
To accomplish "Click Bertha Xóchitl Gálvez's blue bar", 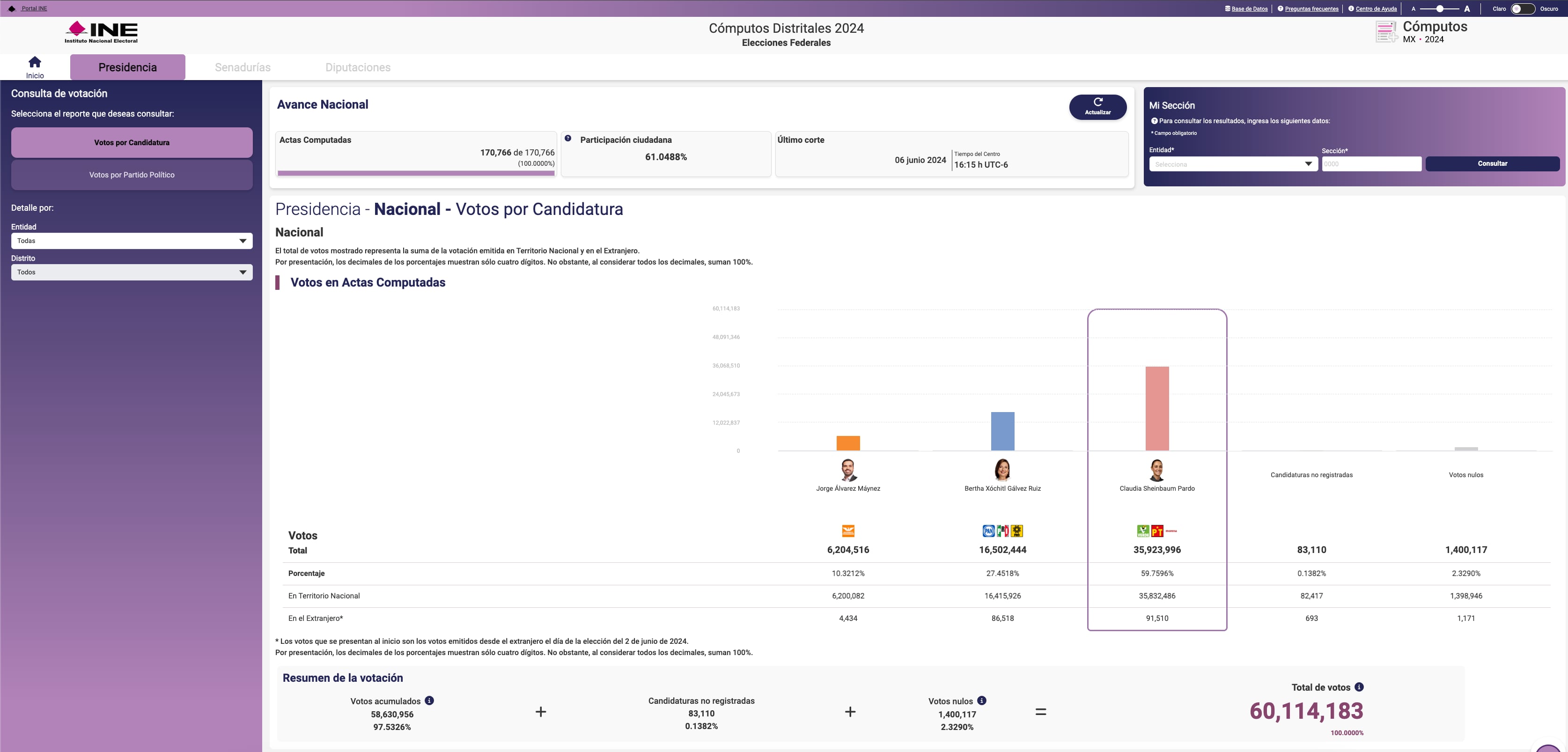I will point(1002,431).
